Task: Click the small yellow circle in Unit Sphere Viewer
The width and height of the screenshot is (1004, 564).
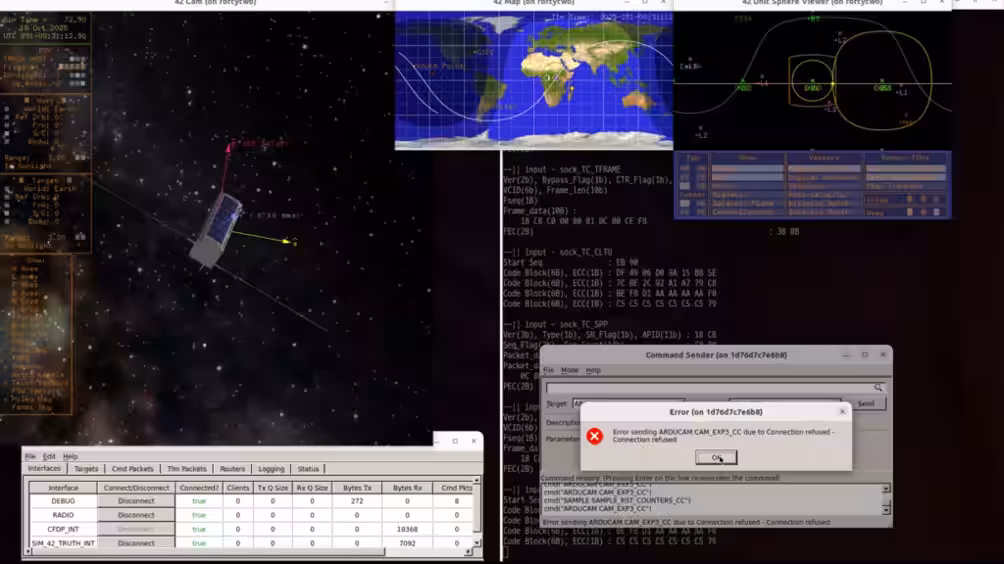Action: point(812,82)
